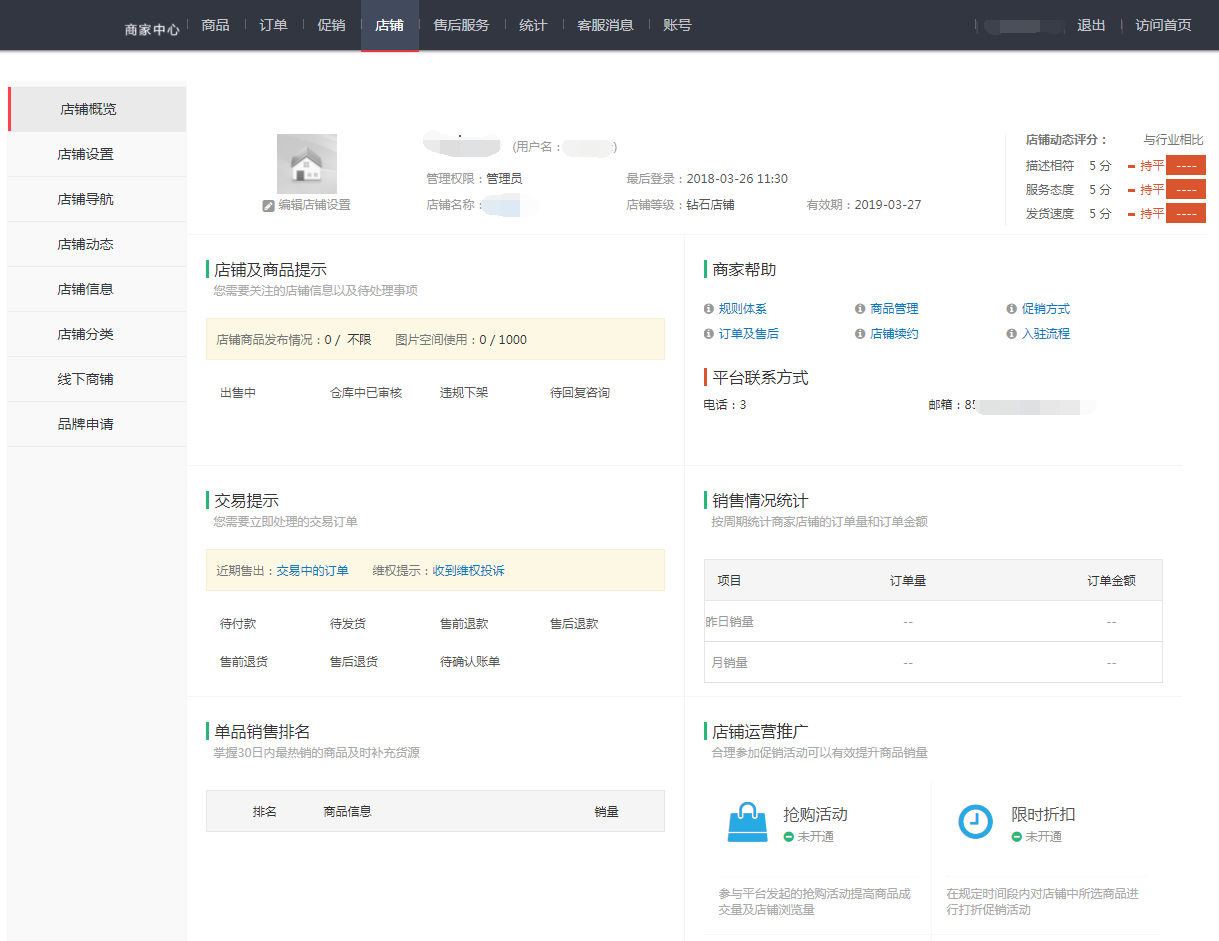Click the 订单金额 column header
The height and width of the screenshot is (941, 1219).
coord(1111,581)
